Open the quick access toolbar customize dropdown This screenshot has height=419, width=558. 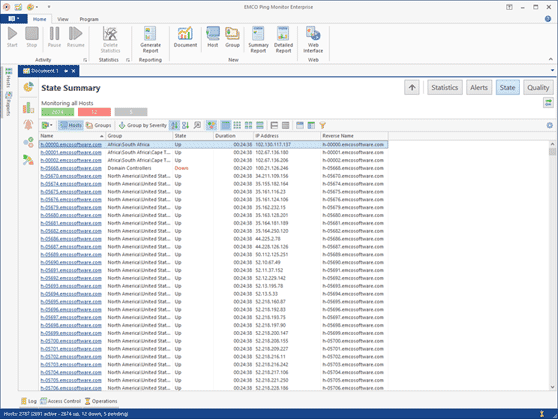[49, 7]
